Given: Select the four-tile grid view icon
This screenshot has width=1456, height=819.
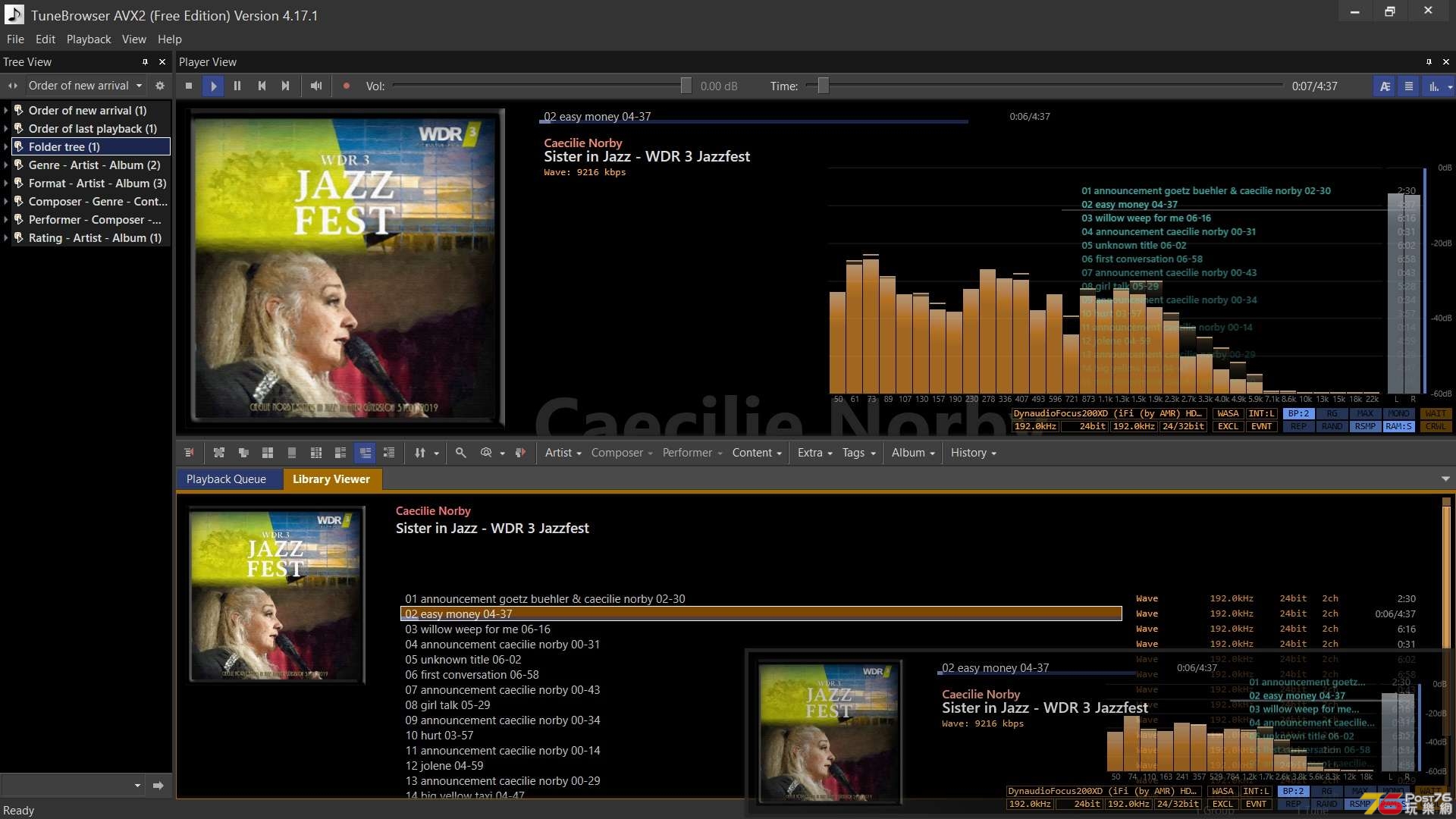Looking at the screenshot, I should click(268, 453).
